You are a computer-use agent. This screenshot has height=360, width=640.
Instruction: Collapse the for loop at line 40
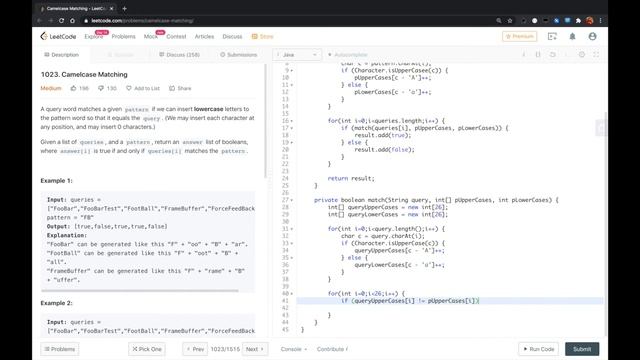click(x=291, y=293)
